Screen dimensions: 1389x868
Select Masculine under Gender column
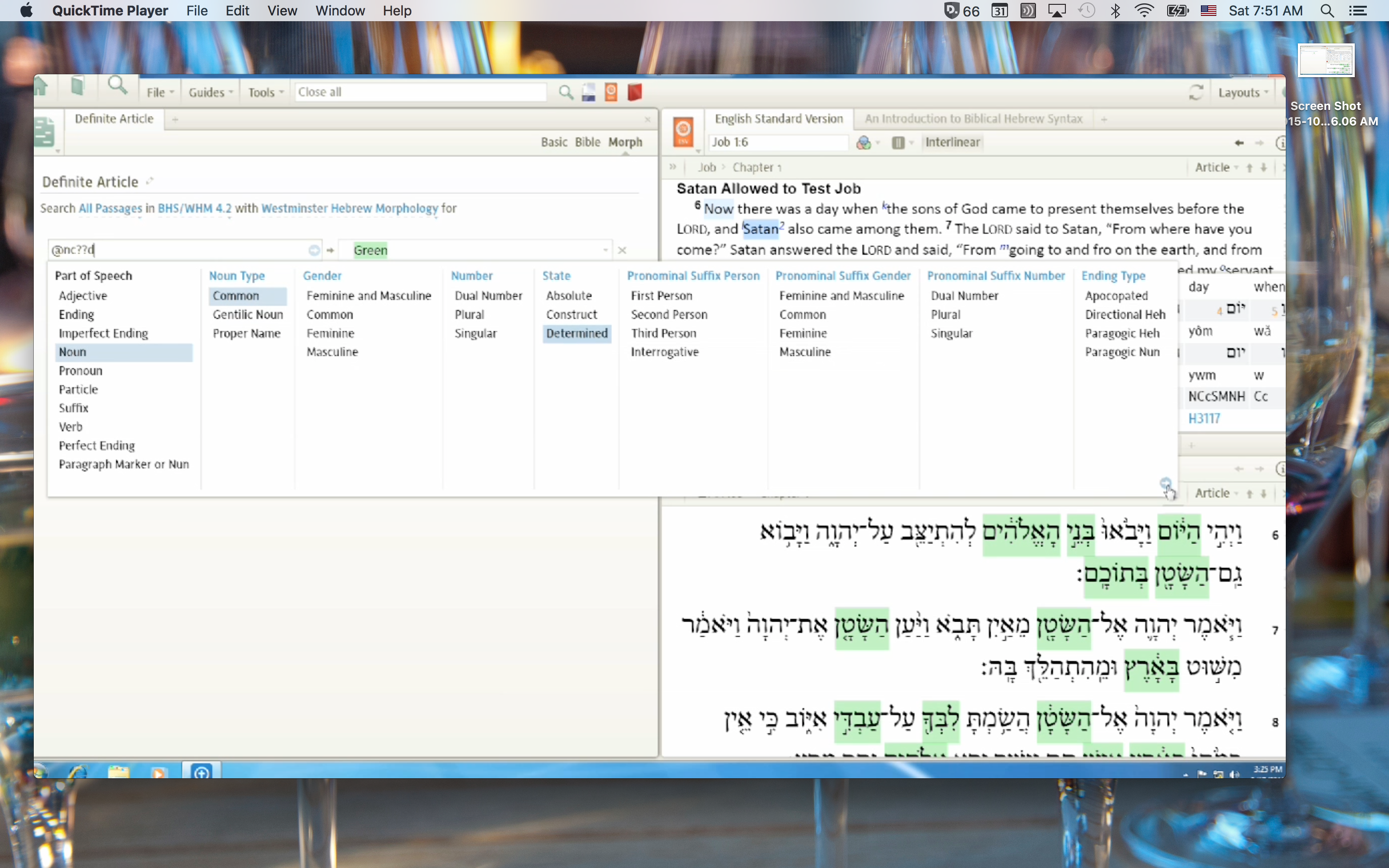click(x=332, y=352)
